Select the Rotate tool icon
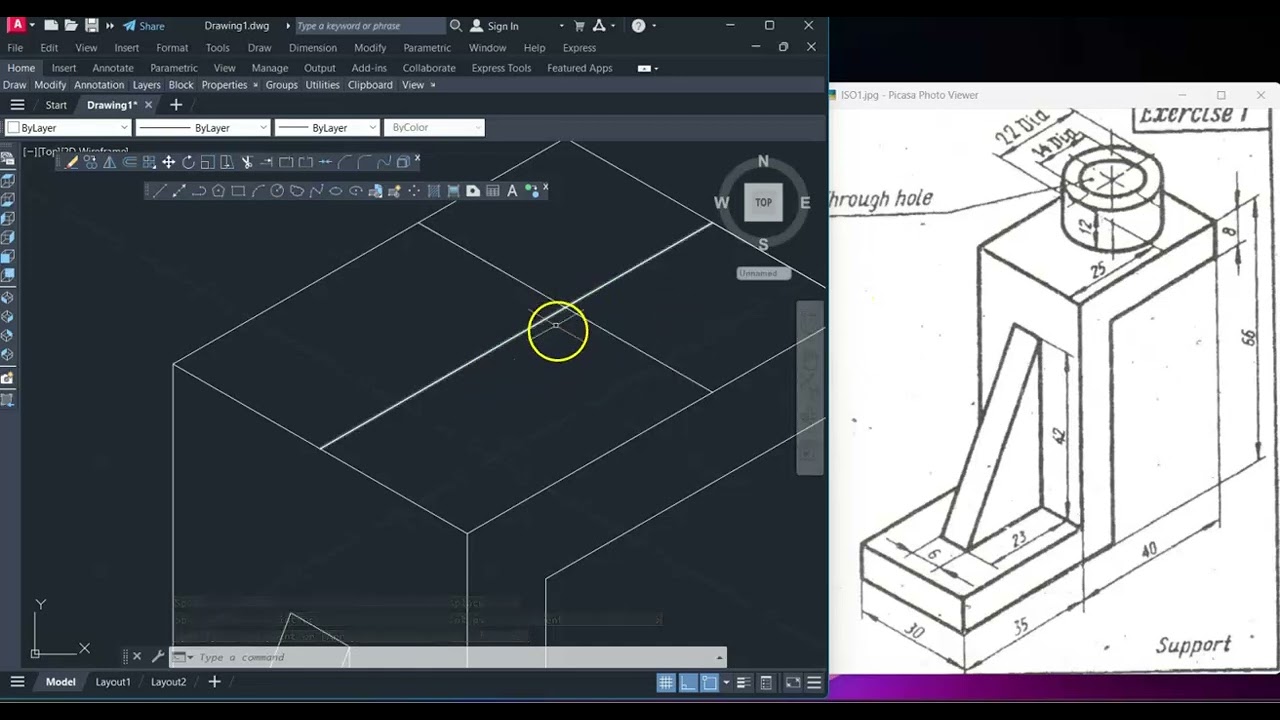 188,162
